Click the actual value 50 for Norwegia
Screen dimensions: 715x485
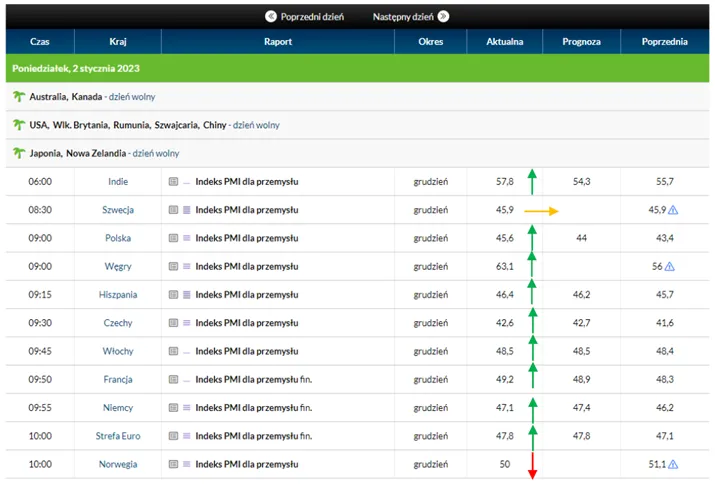coord(504,464)
